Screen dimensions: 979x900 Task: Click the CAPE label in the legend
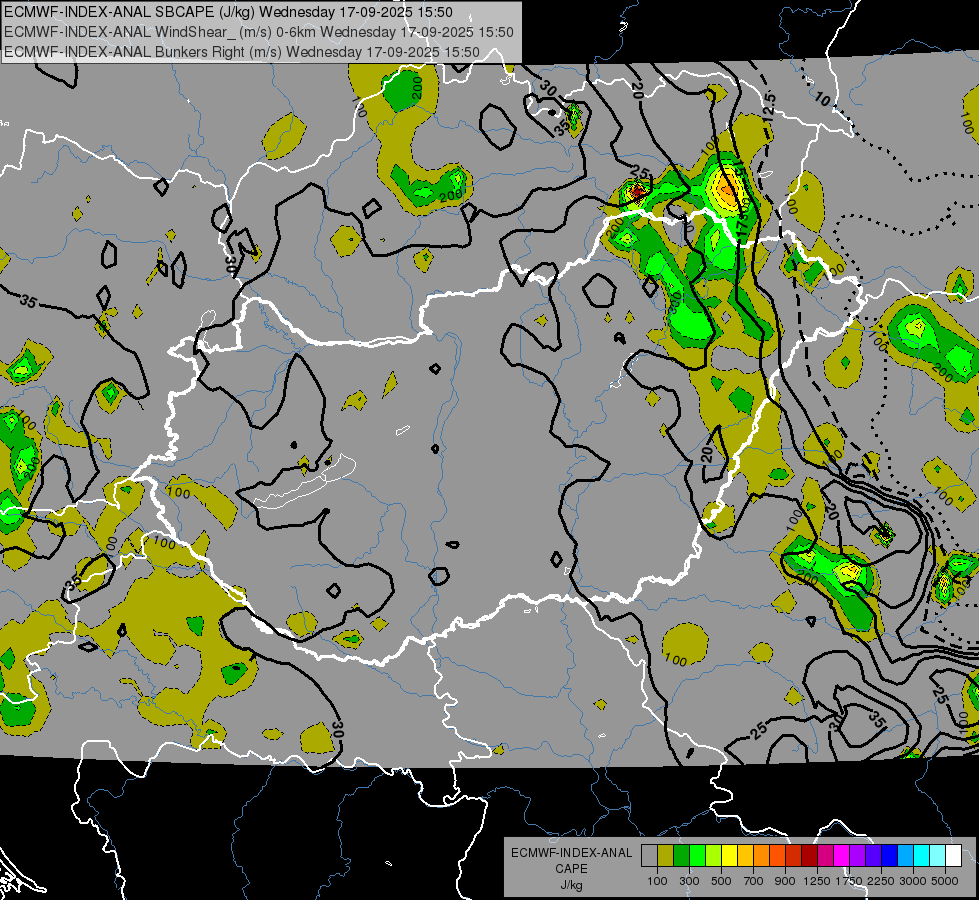tap(571, 869)
